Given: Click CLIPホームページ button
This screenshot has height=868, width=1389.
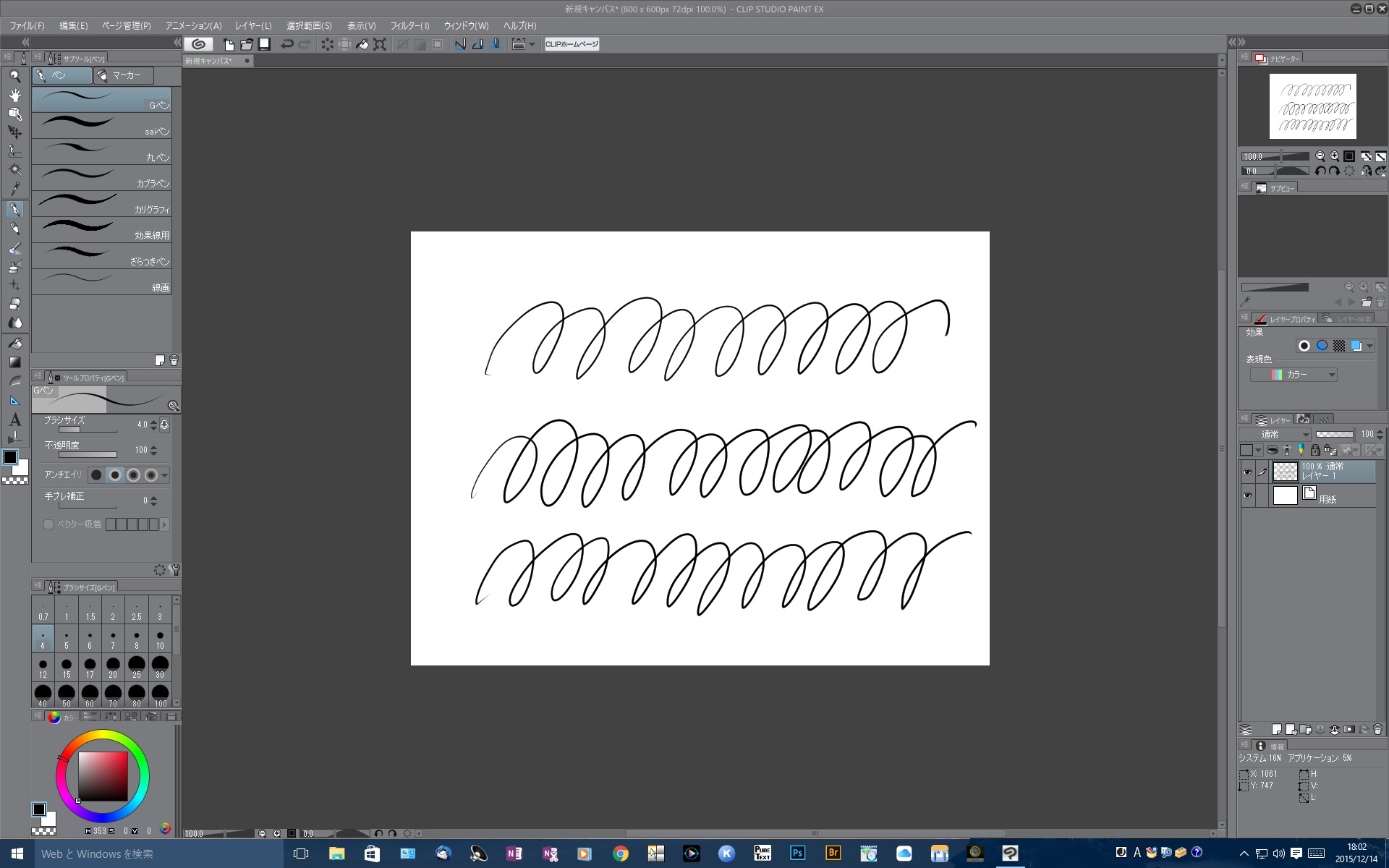Looking at the screenshot, I should point(572,44).
